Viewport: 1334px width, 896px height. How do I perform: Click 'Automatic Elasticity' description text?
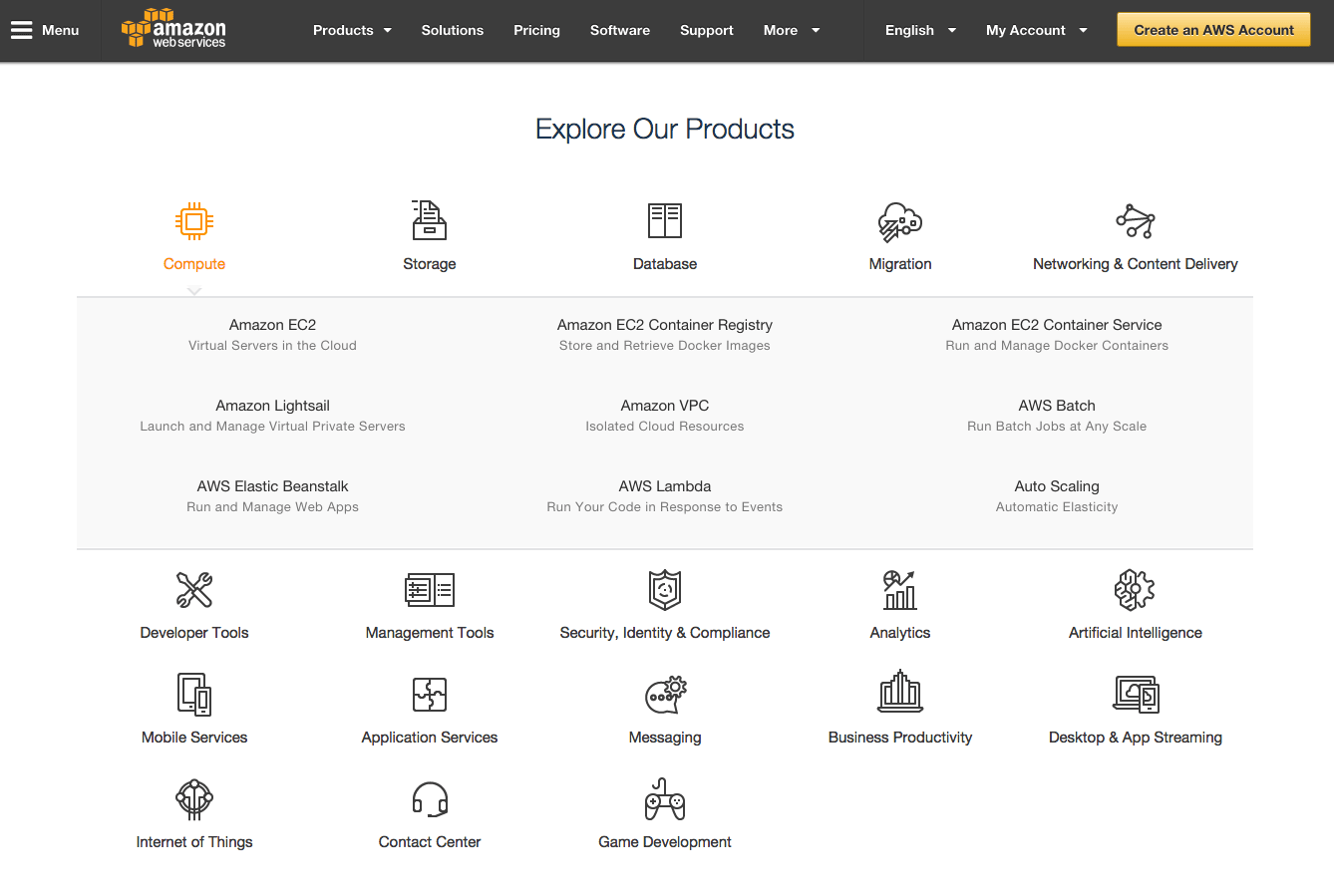tap(1057, 507)
